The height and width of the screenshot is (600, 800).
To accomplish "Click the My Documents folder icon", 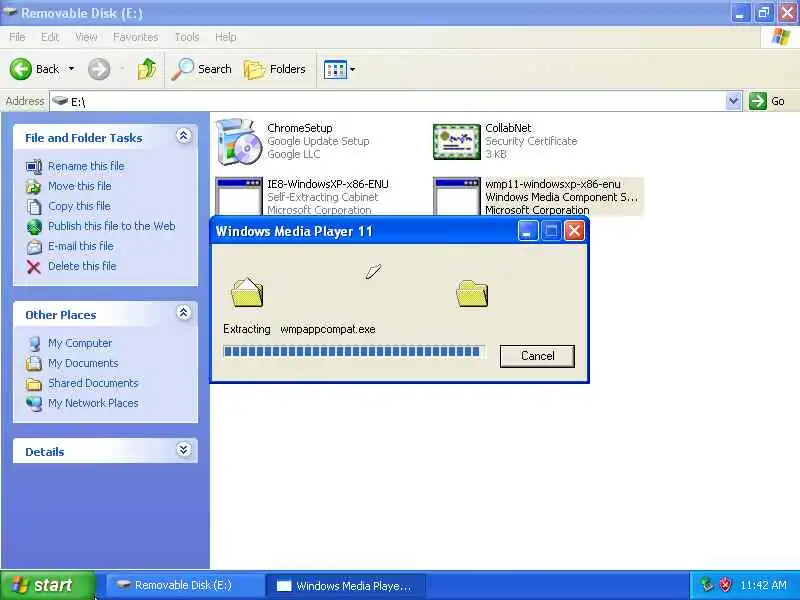I will [34, 363].
